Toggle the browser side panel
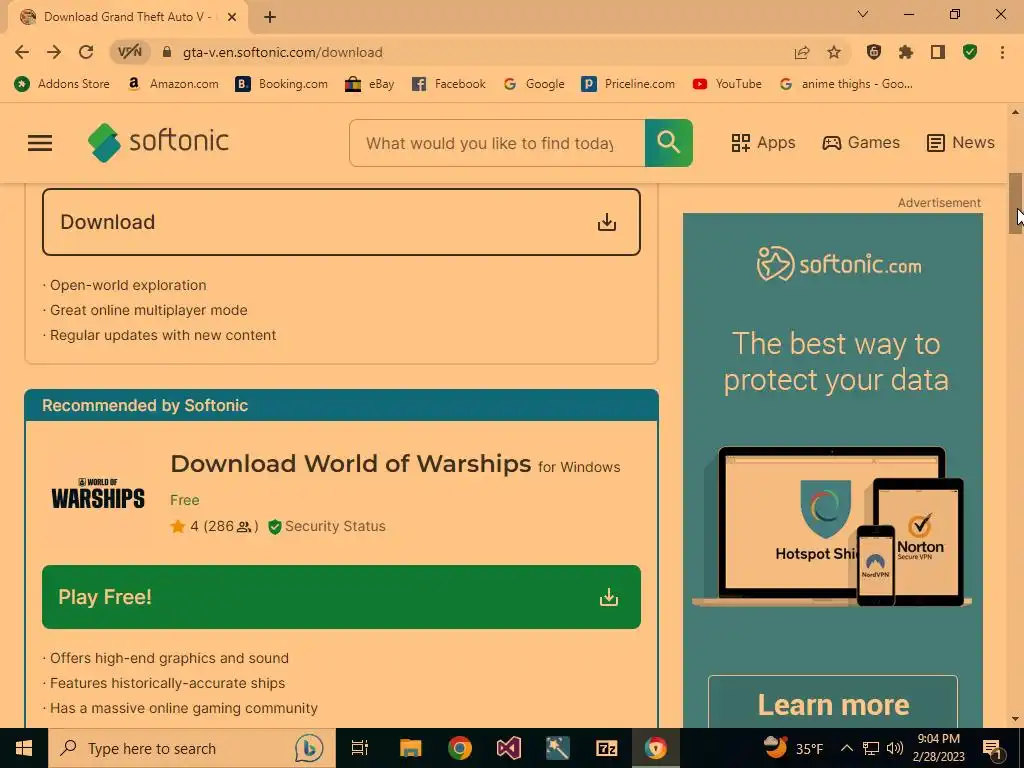1024x768 pixels. pyautogui.click(x=938, y=52)
